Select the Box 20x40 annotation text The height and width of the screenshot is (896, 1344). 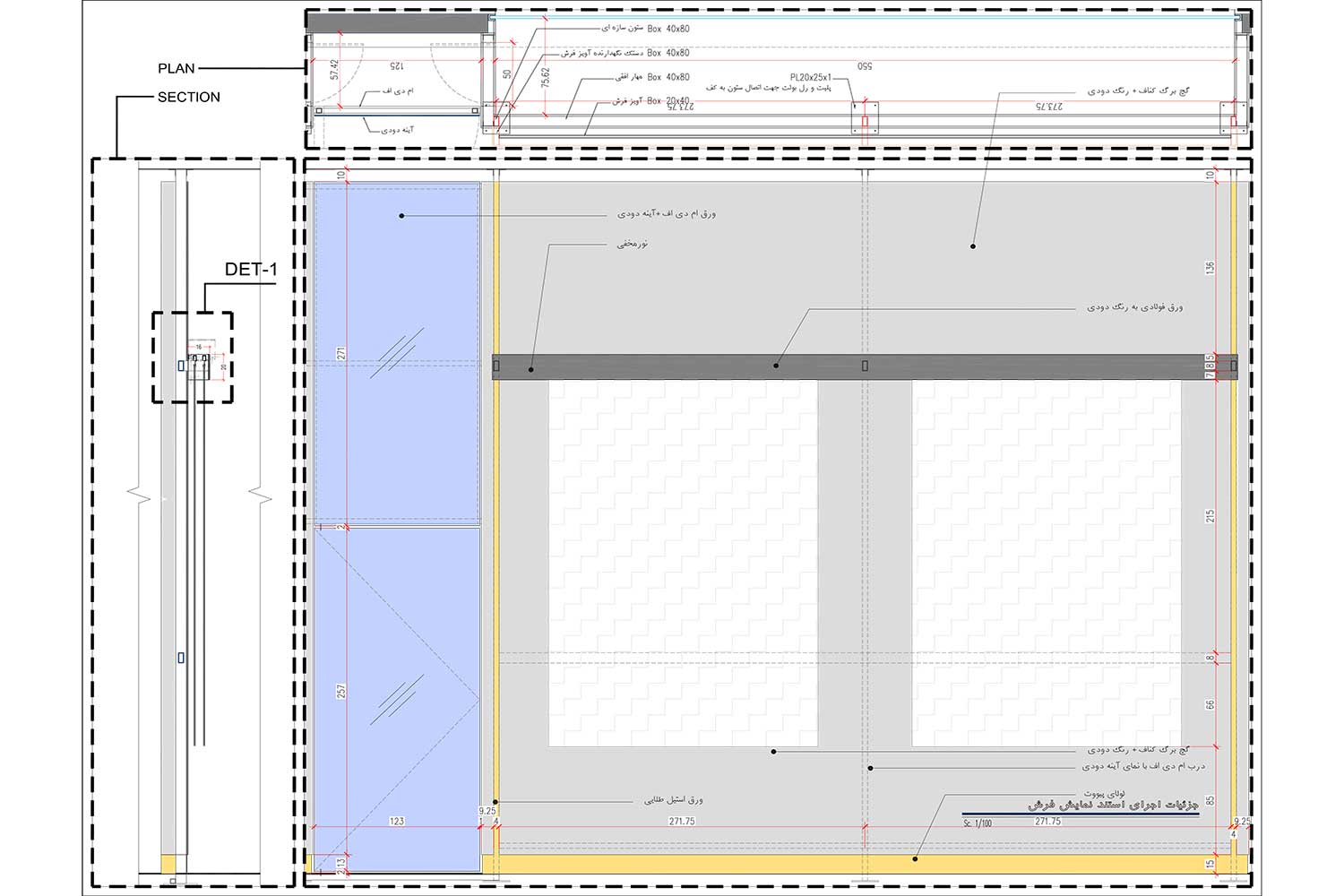(668, 101)
